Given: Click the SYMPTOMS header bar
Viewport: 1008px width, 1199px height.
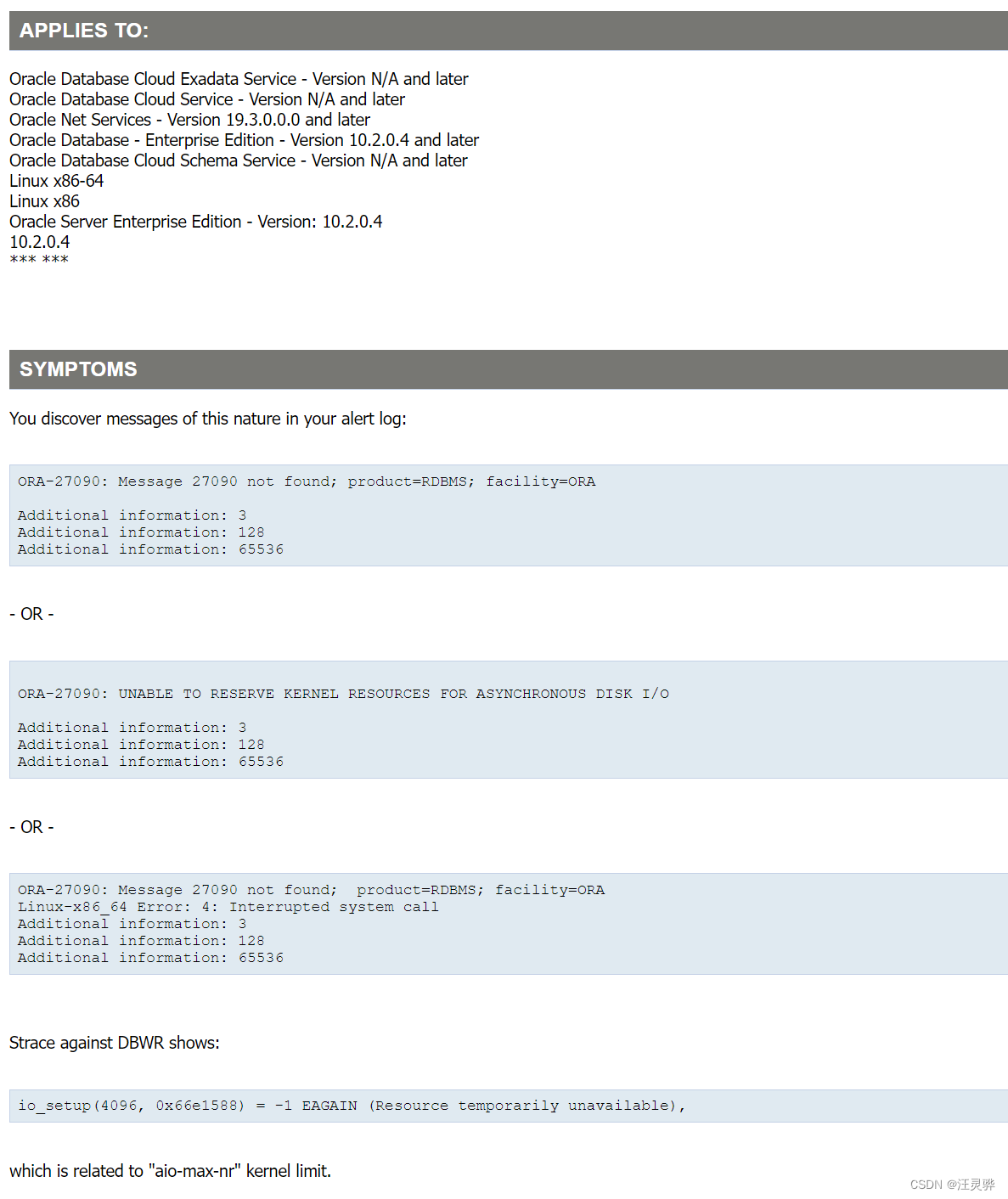Looking at the screenshot, I should 79,369.
